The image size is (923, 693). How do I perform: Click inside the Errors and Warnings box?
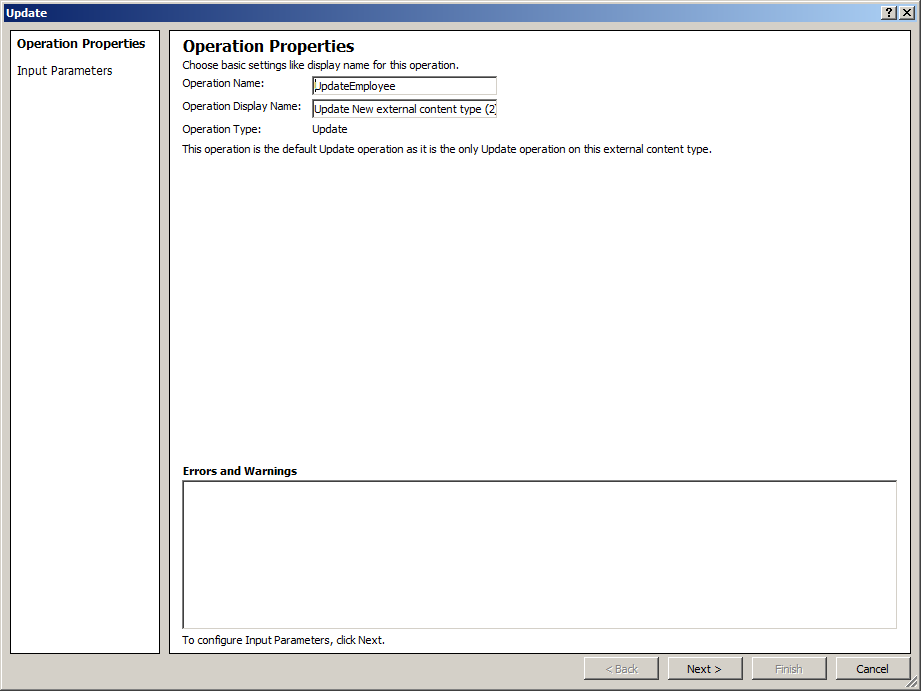(x=539, y=555)
